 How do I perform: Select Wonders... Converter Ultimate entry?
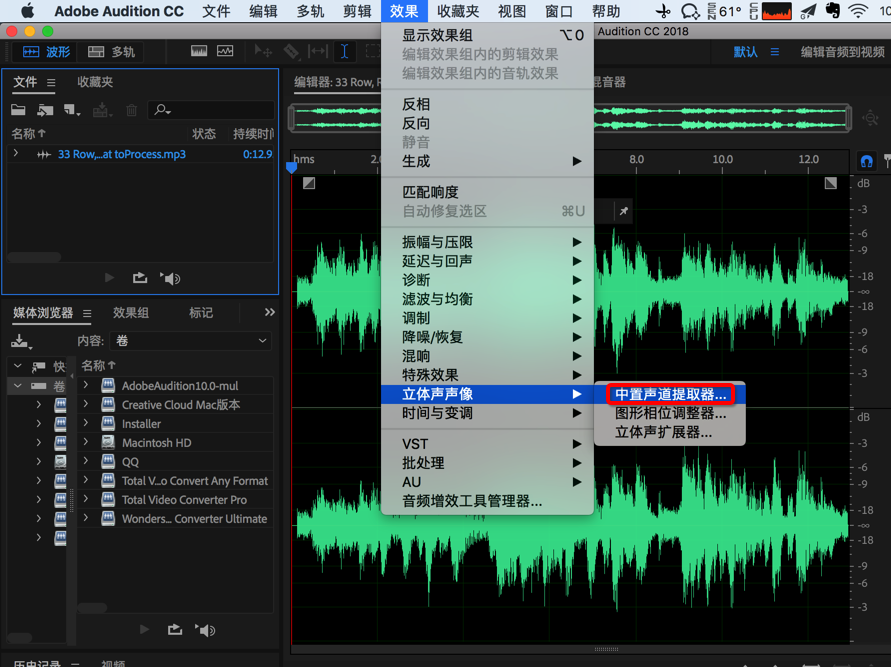[194, 519]
